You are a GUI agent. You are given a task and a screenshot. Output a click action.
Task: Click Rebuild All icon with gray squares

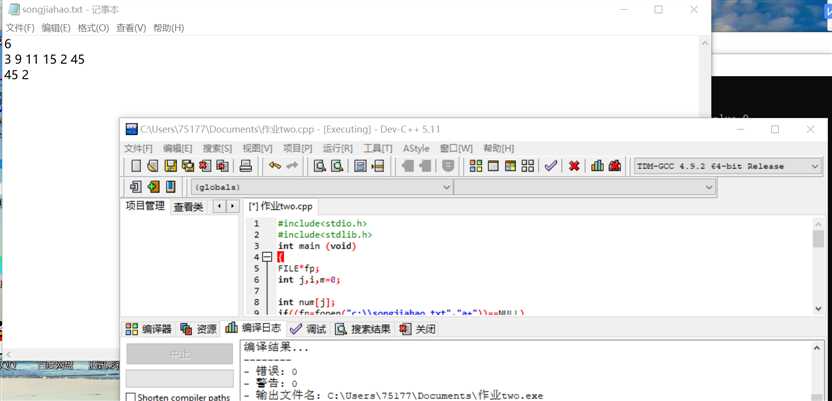(527, 166)
